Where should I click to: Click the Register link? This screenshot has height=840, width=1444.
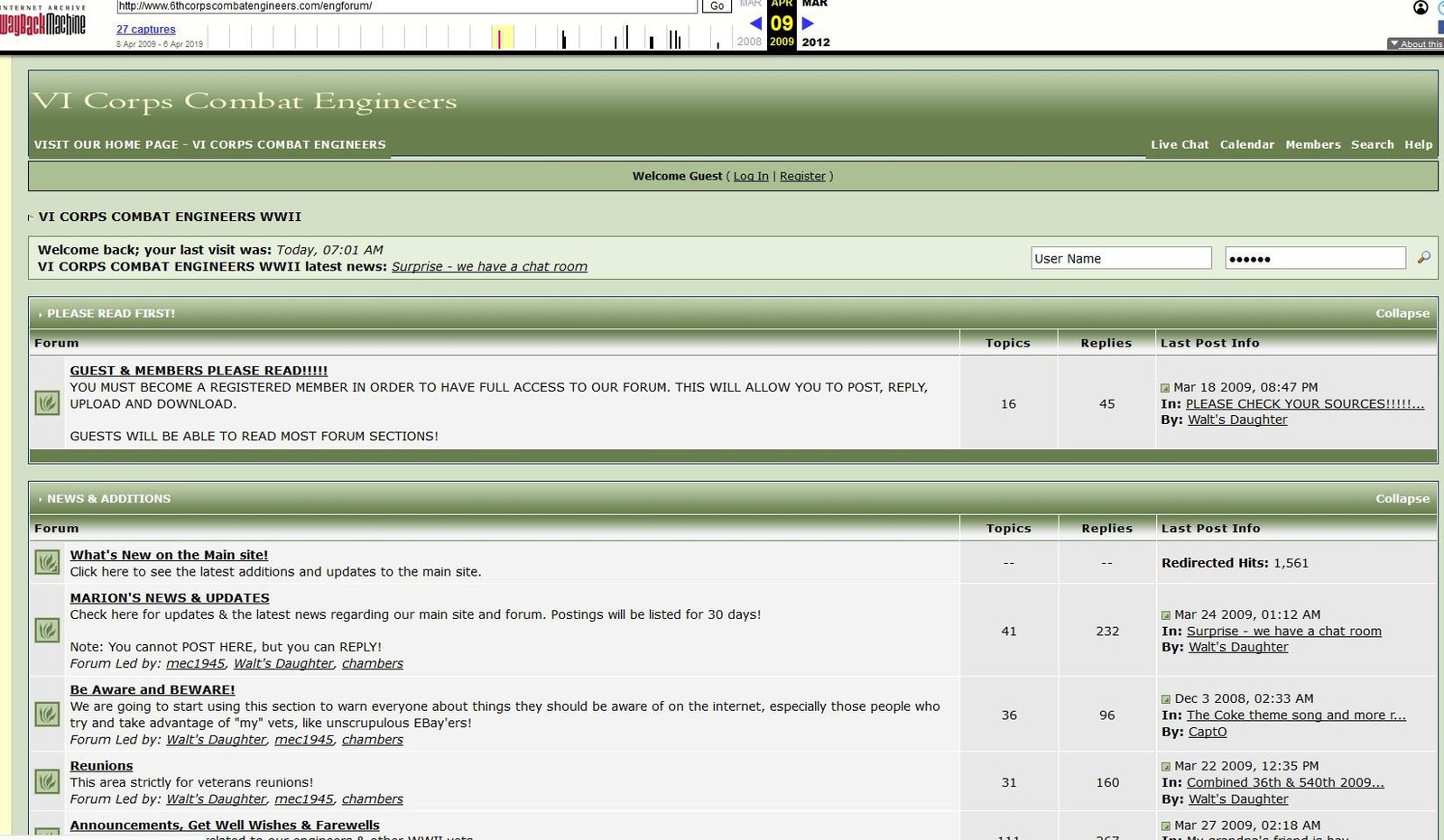(802, 177)
